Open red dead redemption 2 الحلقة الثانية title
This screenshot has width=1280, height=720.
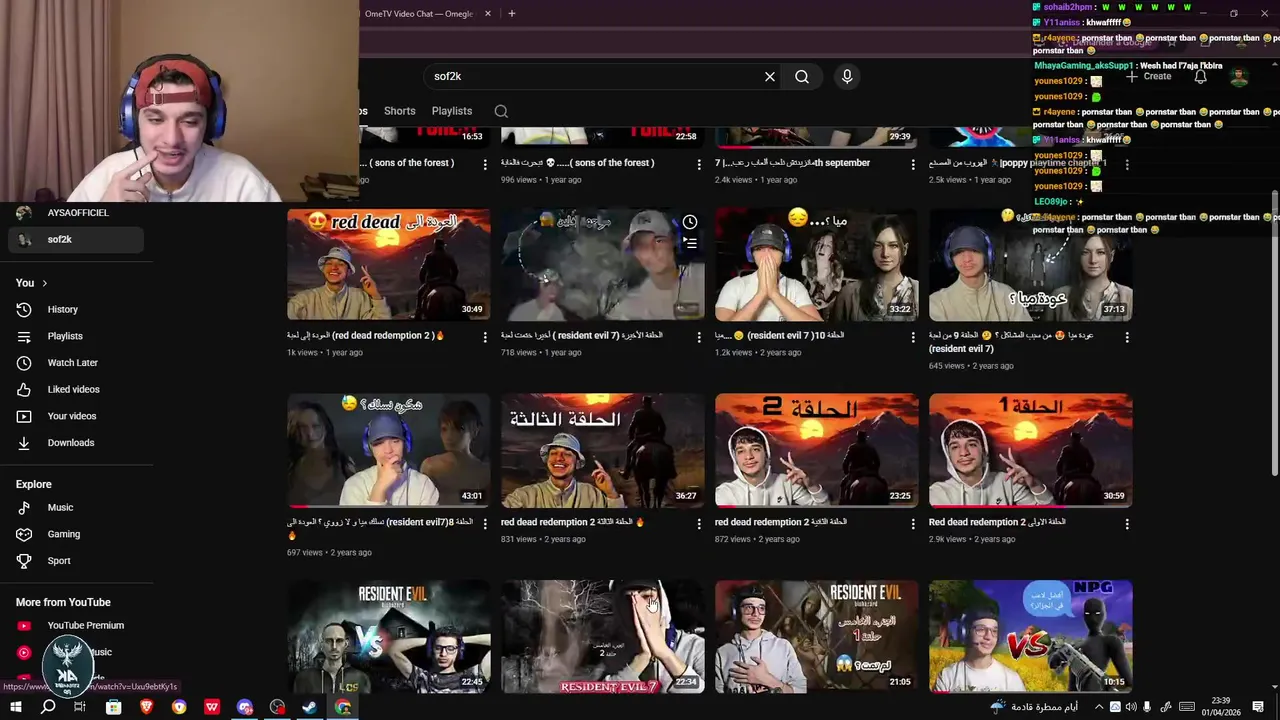tap(781, 522)
